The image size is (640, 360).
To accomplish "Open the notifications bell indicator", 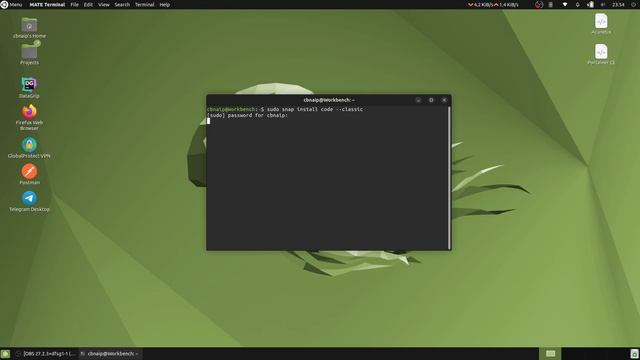I will pos(578,4).
